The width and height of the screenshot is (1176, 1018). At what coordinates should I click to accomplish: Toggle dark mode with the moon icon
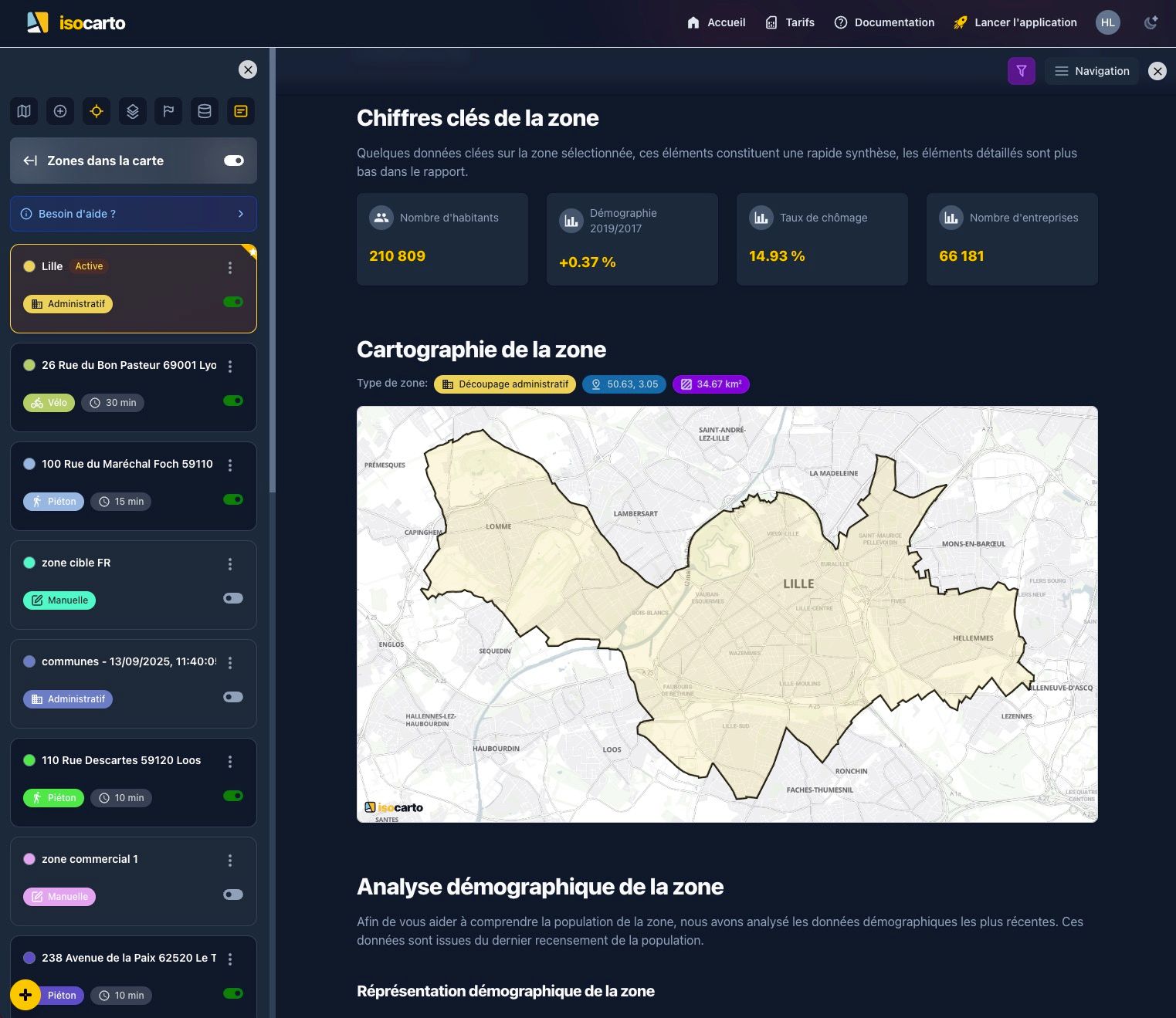click(1151, 22)
